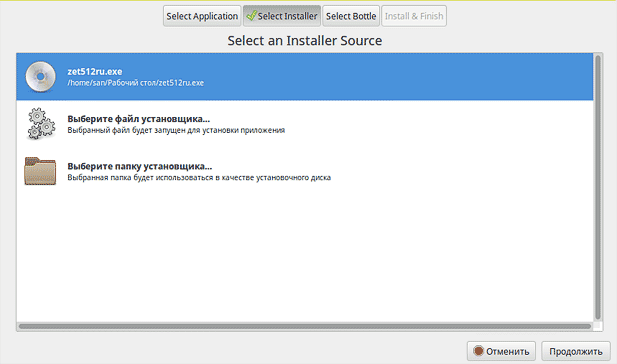Viewport: 617px width, 364px height.
Task: Select the zet512ru.exe installer entry
Action: point(305,77)
